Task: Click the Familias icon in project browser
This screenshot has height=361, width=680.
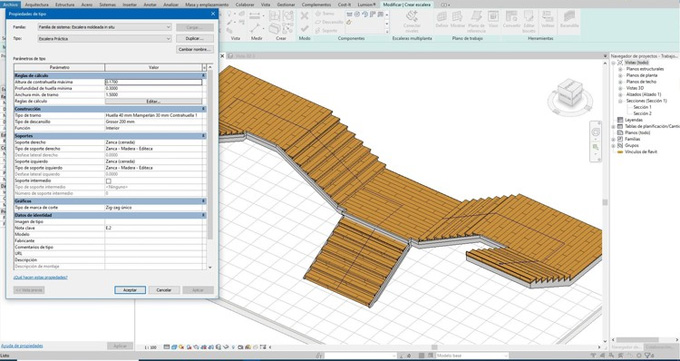Action: [x=620, y=139]
